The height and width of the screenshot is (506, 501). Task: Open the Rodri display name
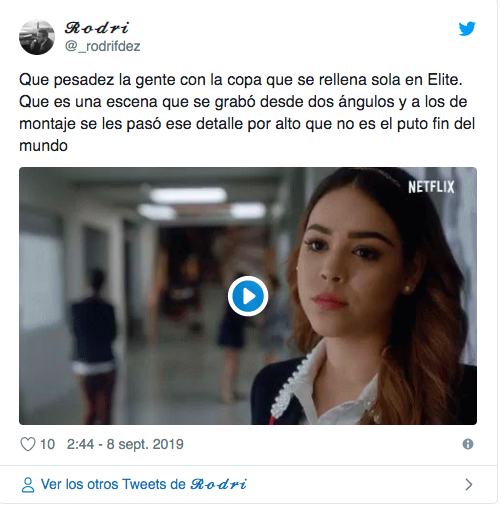pyautogui.click(x=97, y=28)
